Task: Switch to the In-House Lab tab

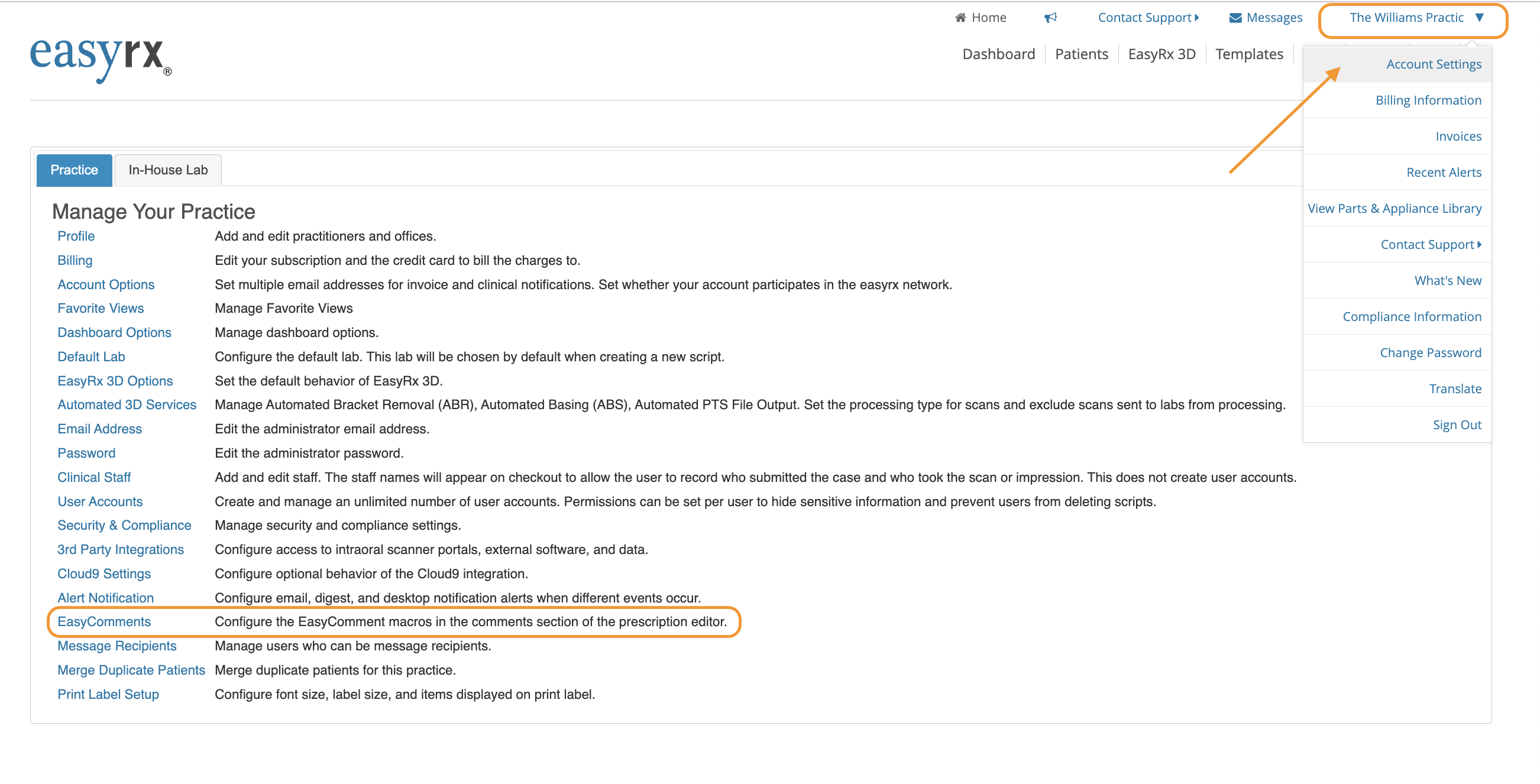Action: click(168, 170)
